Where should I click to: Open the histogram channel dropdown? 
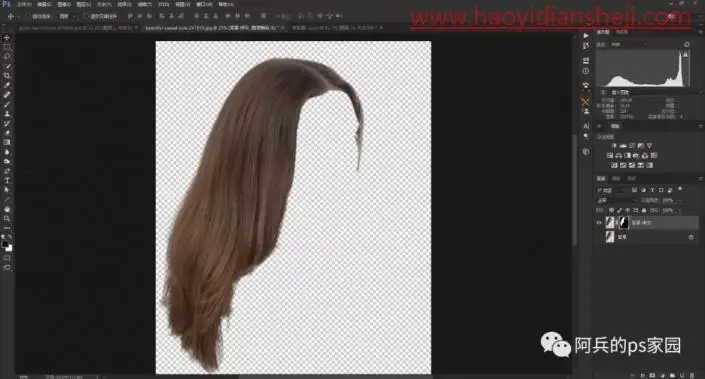[629, 45]
